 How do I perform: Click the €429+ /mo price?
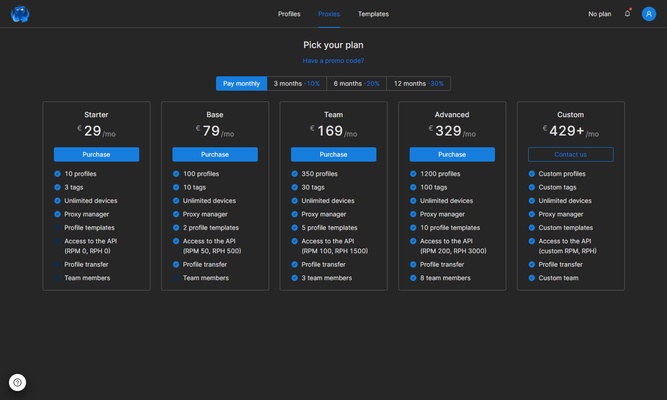coord(570,131)
